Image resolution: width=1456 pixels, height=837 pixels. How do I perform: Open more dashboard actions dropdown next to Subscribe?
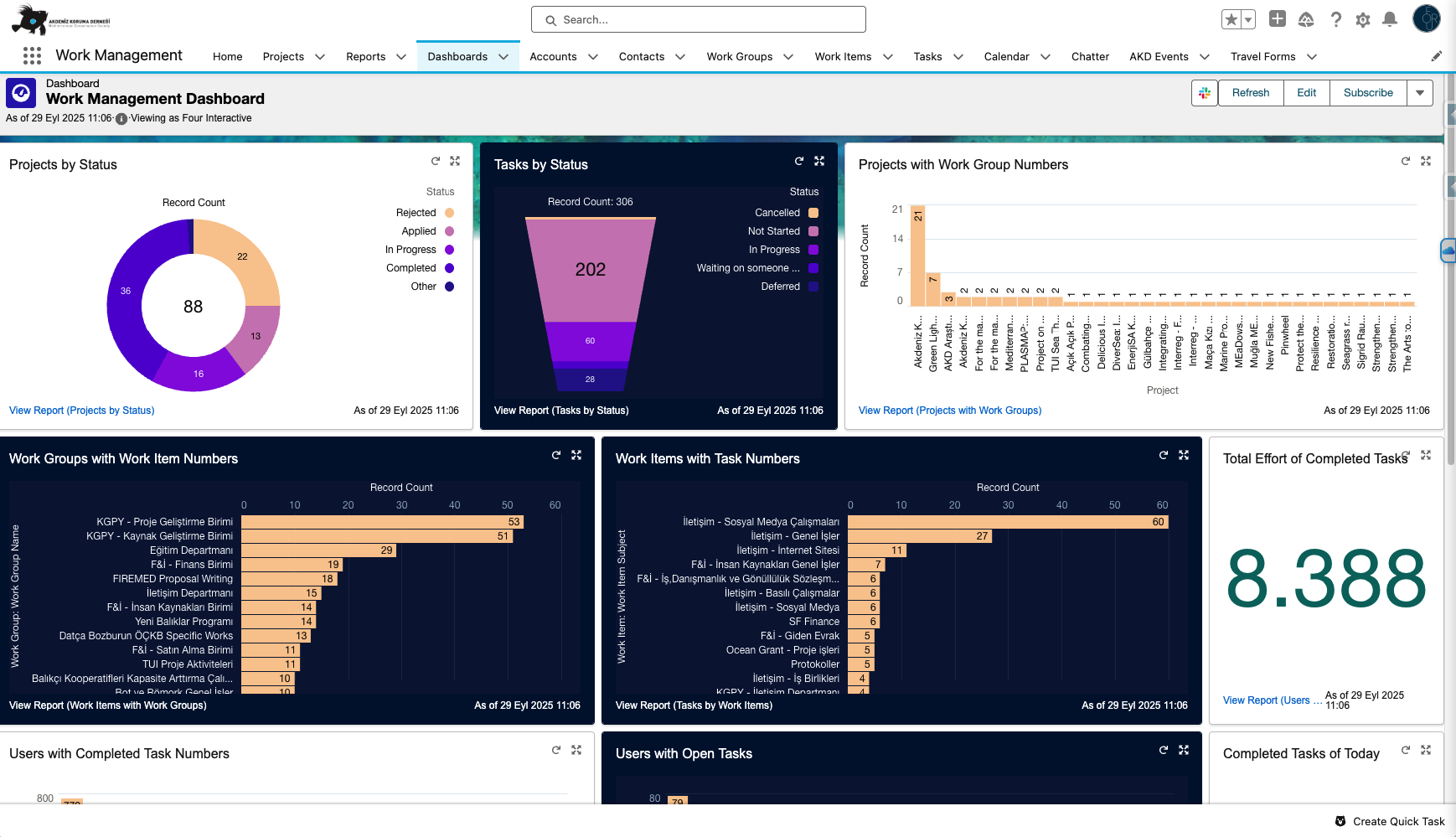[1420, 93]
